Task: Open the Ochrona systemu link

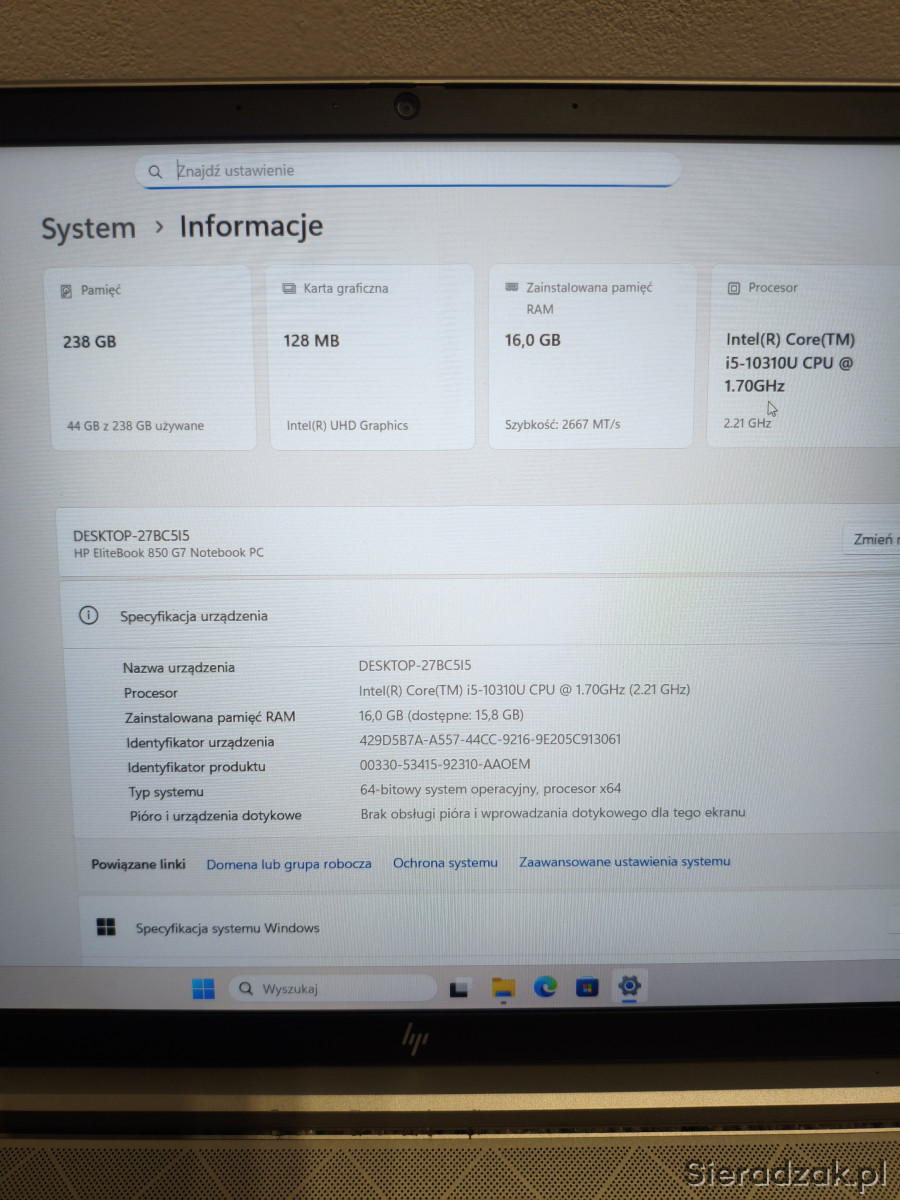Action: (445, 863)
